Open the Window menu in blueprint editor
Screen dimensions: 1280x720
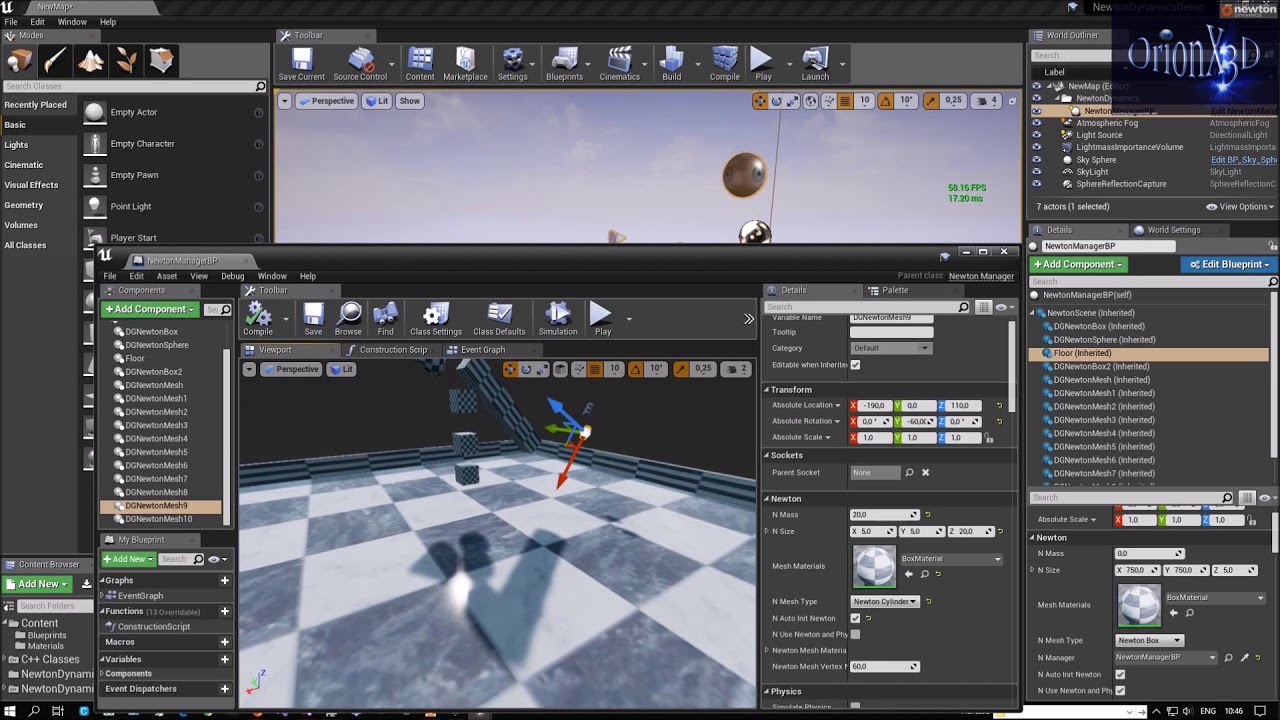(x=272, y=276)
